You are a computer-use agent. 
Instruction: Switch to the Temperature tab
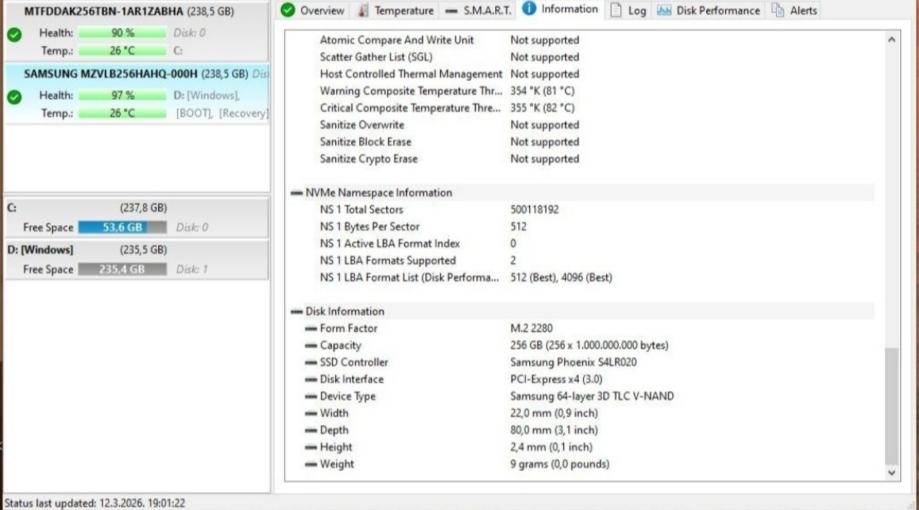396,10
